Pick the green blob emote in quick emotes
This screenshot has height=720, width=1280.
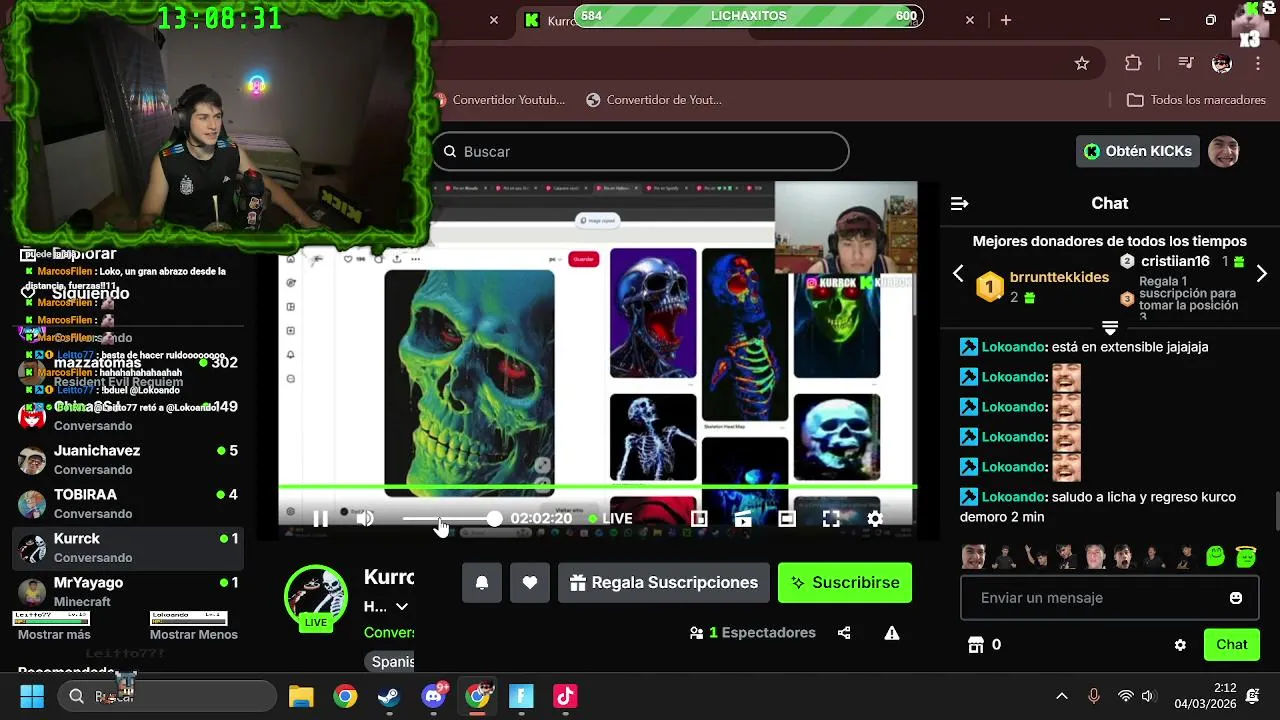(1215, 556)
